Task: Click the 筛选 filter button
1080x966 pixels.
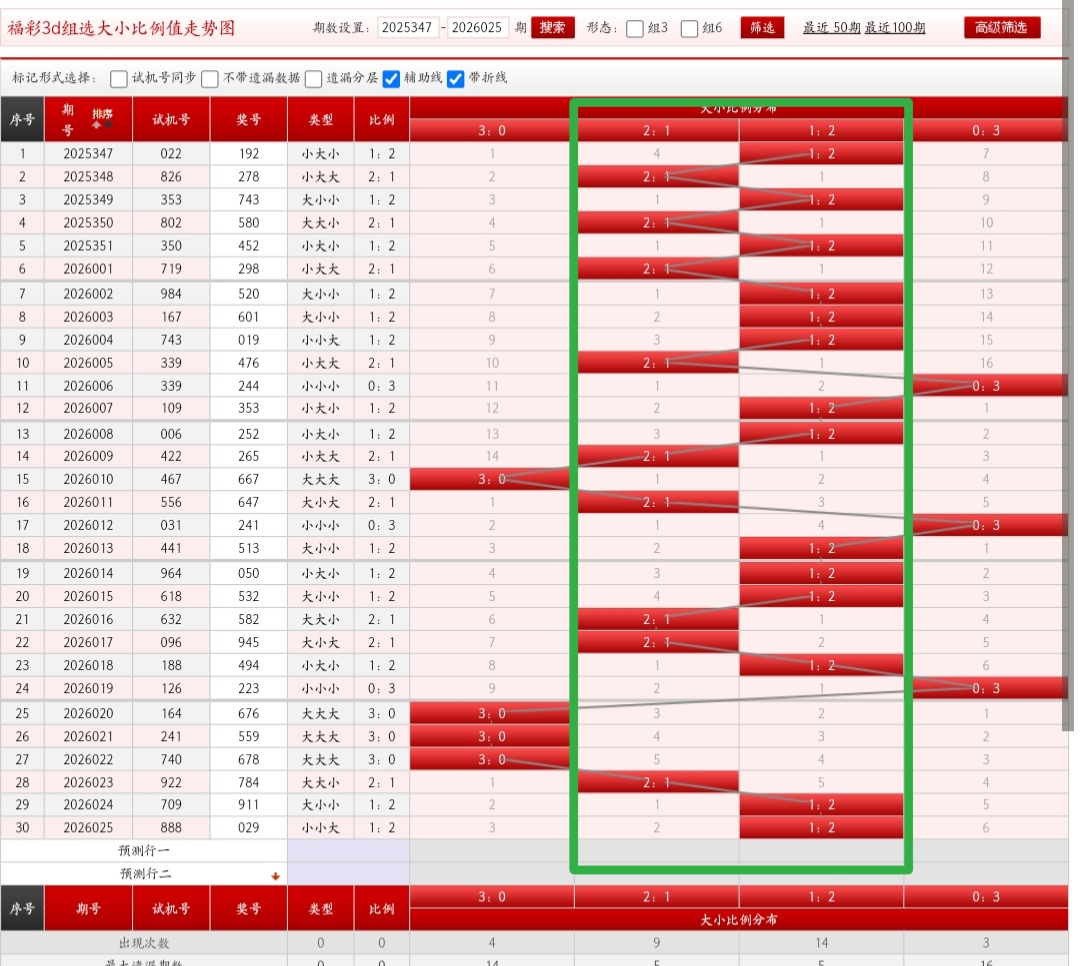Action: [x=762, y=28]
